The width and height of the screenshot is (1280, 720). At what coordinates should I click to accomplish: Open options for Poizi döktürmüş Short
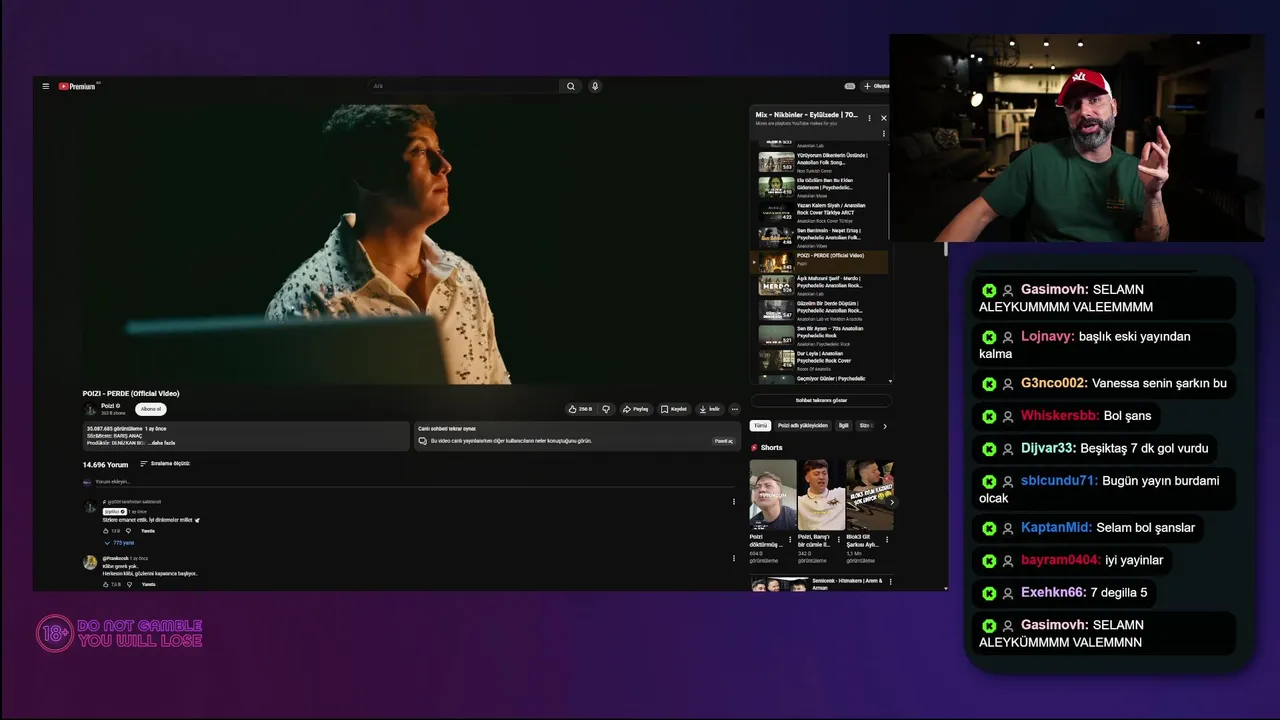pyautogui.click(x=790, y=539)
